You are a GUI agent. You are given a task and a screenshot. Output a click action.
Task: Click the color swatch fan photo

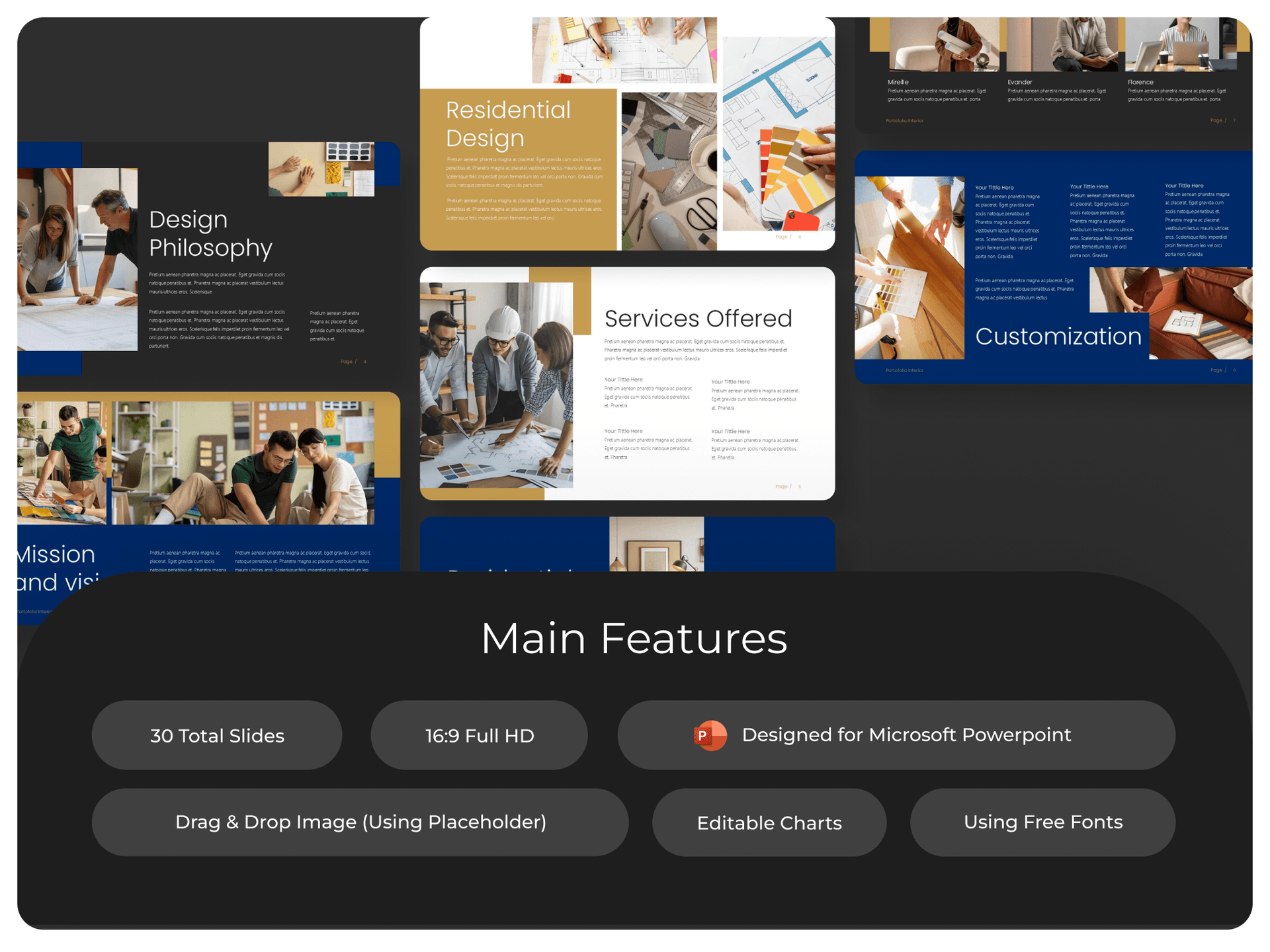tap(779, 134)
